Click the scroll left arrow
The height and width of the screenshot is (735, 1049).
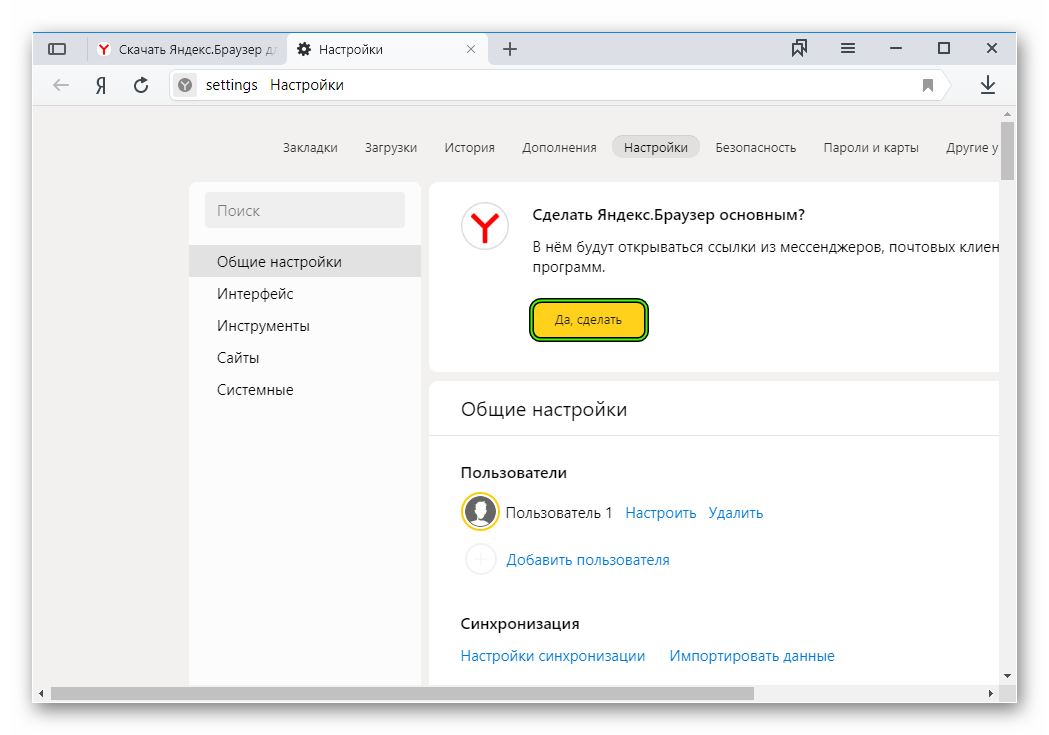(x=41, y=694)
